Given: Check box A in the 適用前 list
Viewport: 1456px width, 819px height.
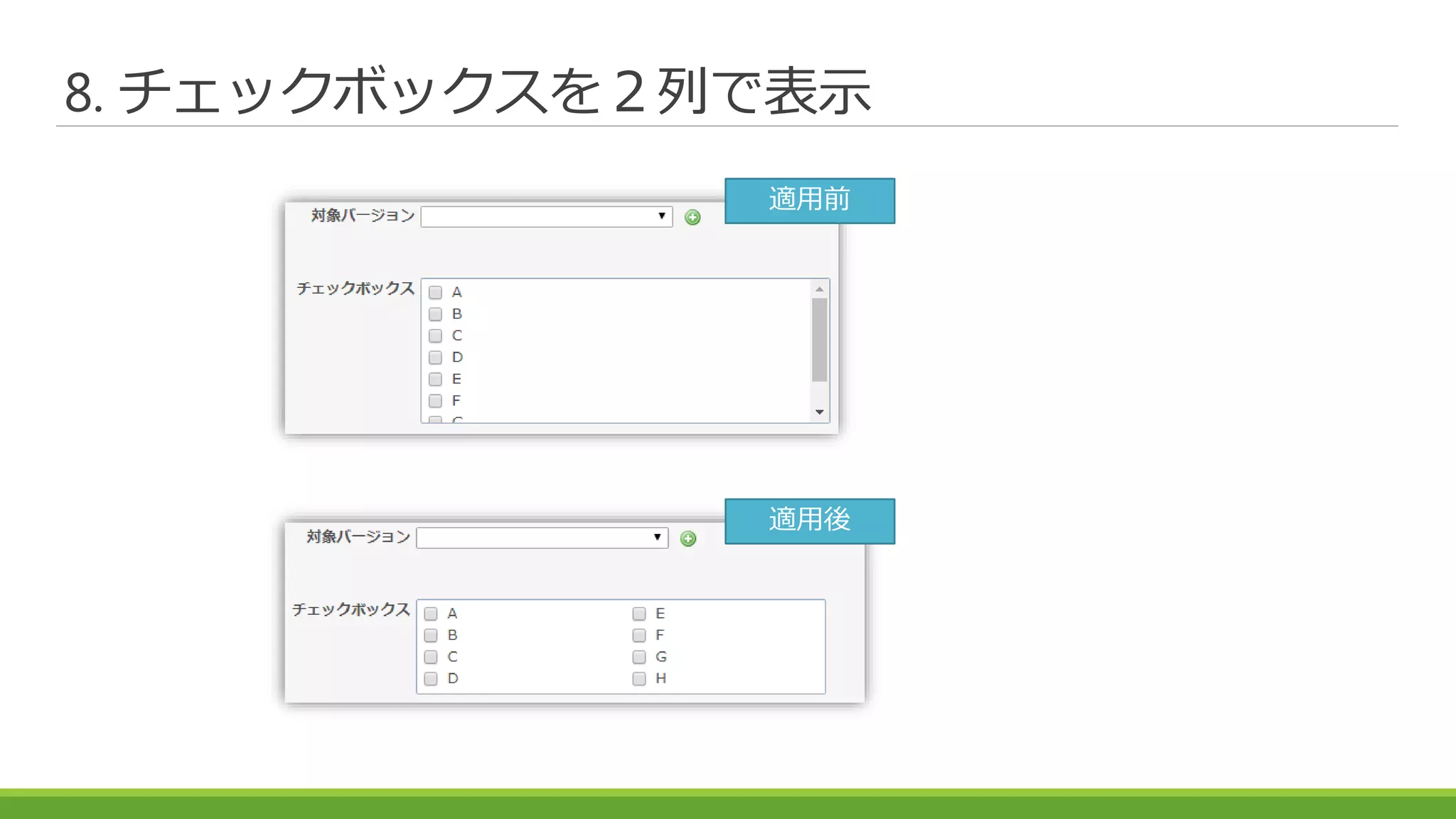Looking at the screenshot, I should pos(436,292).
